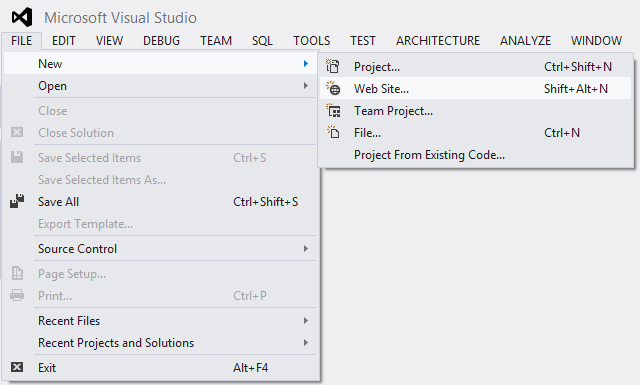Click the Exit X icon

(17, 367)
